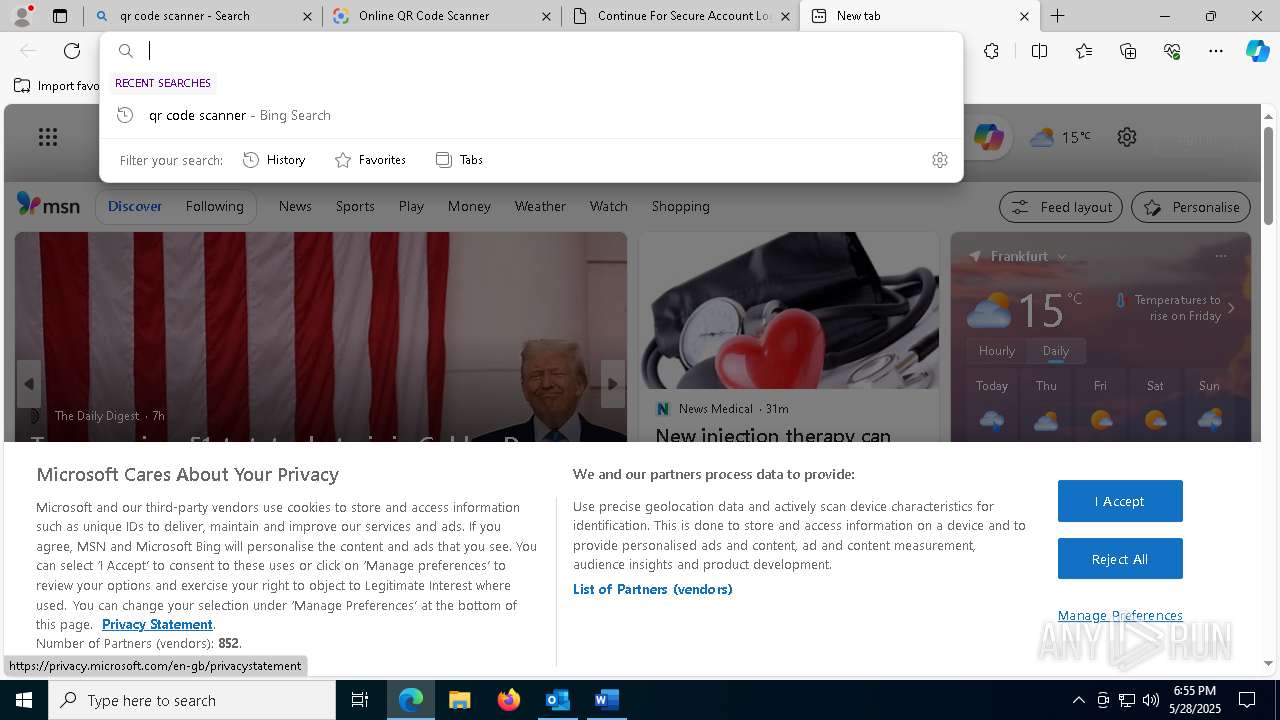Click I Accept cookie button
1280x720 pixels.
pyautogui.click(x=1120, y=501)
